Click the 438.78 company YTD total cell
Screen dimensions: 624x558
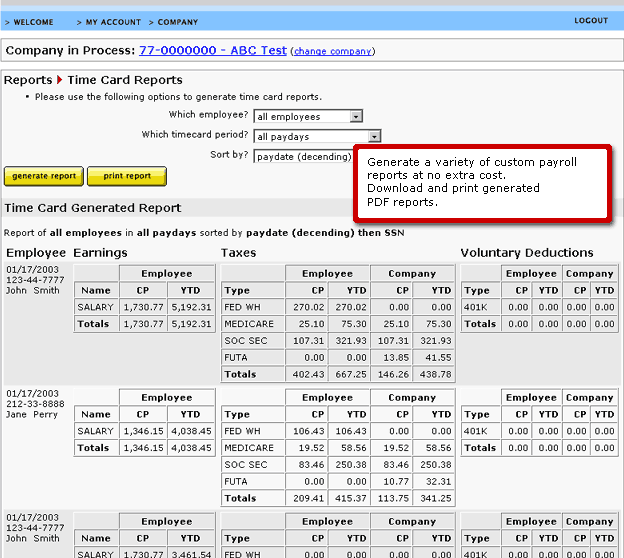point(434,374)
